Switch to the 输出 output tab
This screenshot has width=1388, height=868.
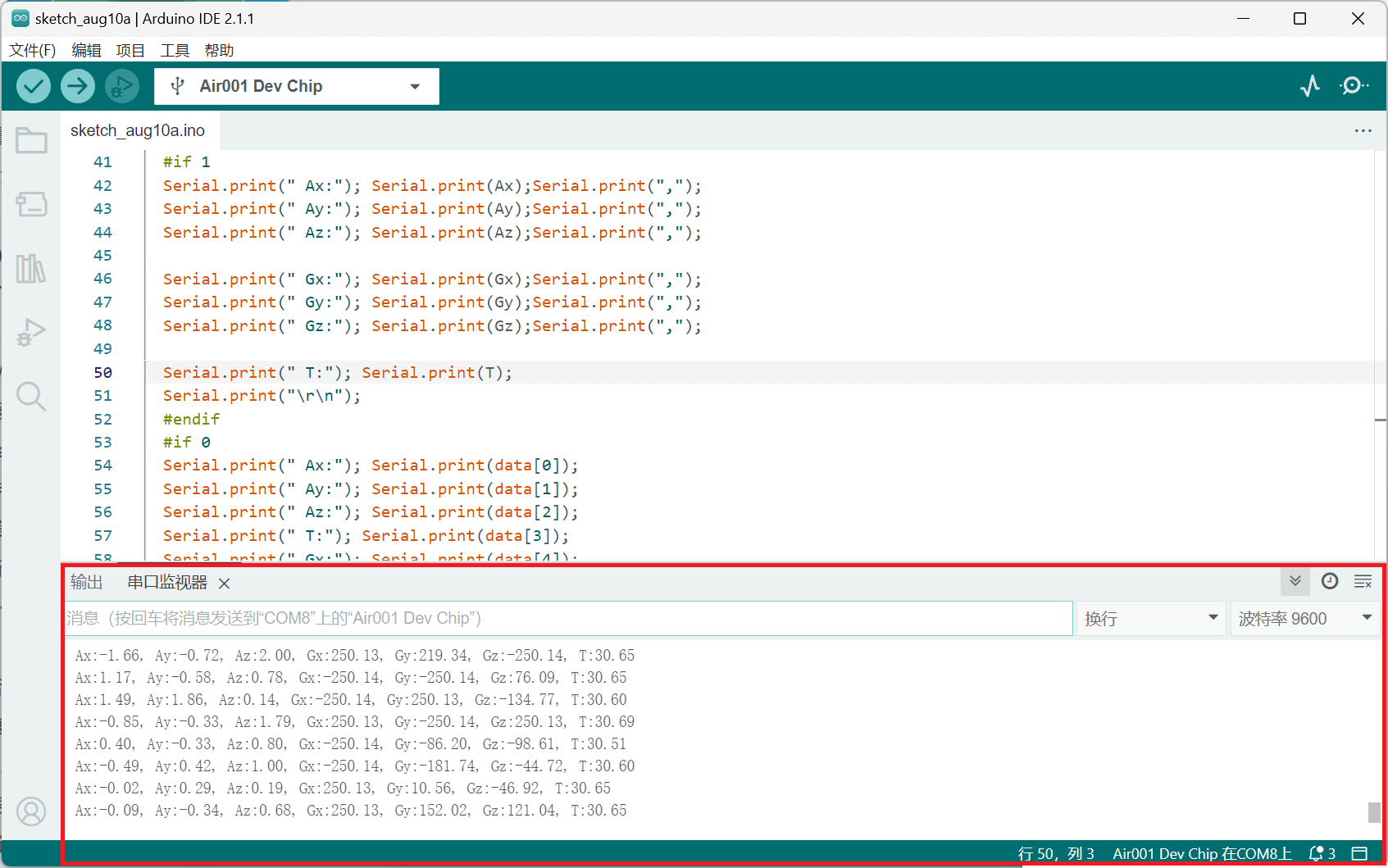click(87, 582)
